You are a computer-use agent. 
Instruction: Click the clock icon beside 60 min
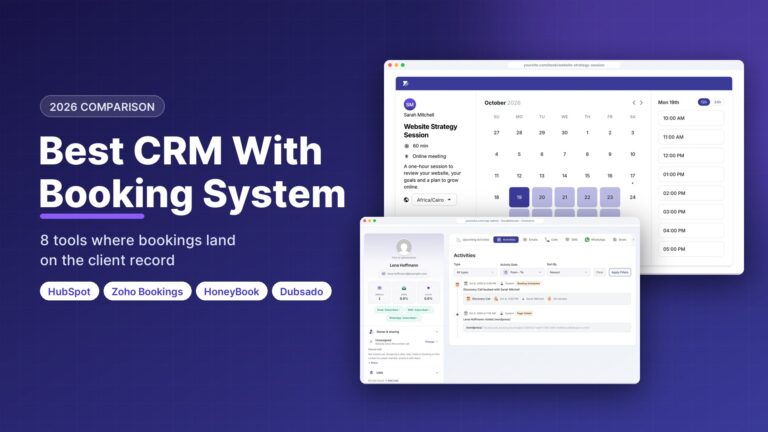(406, 146)
